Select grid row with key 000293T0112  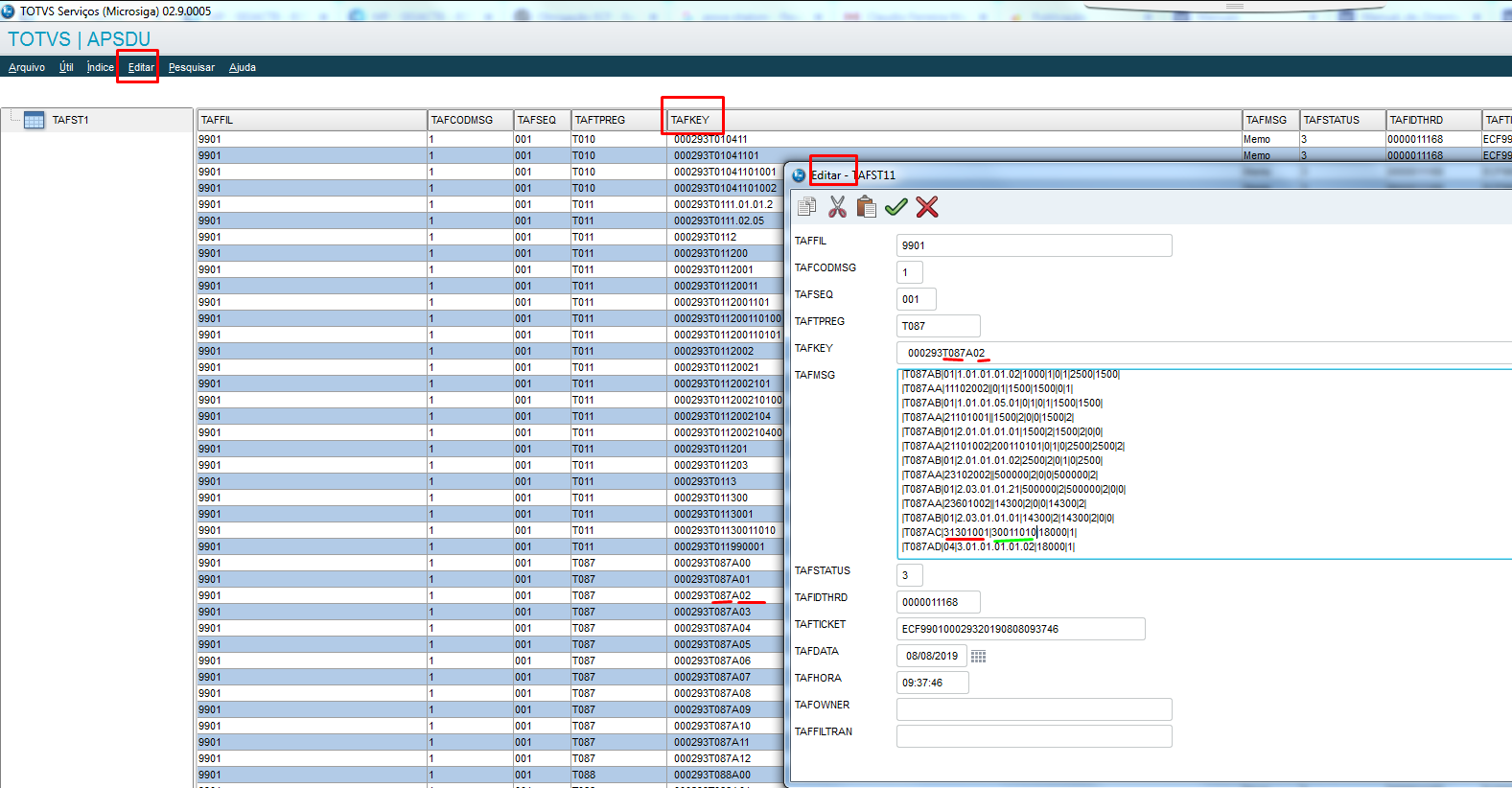(x=490, y=237)
